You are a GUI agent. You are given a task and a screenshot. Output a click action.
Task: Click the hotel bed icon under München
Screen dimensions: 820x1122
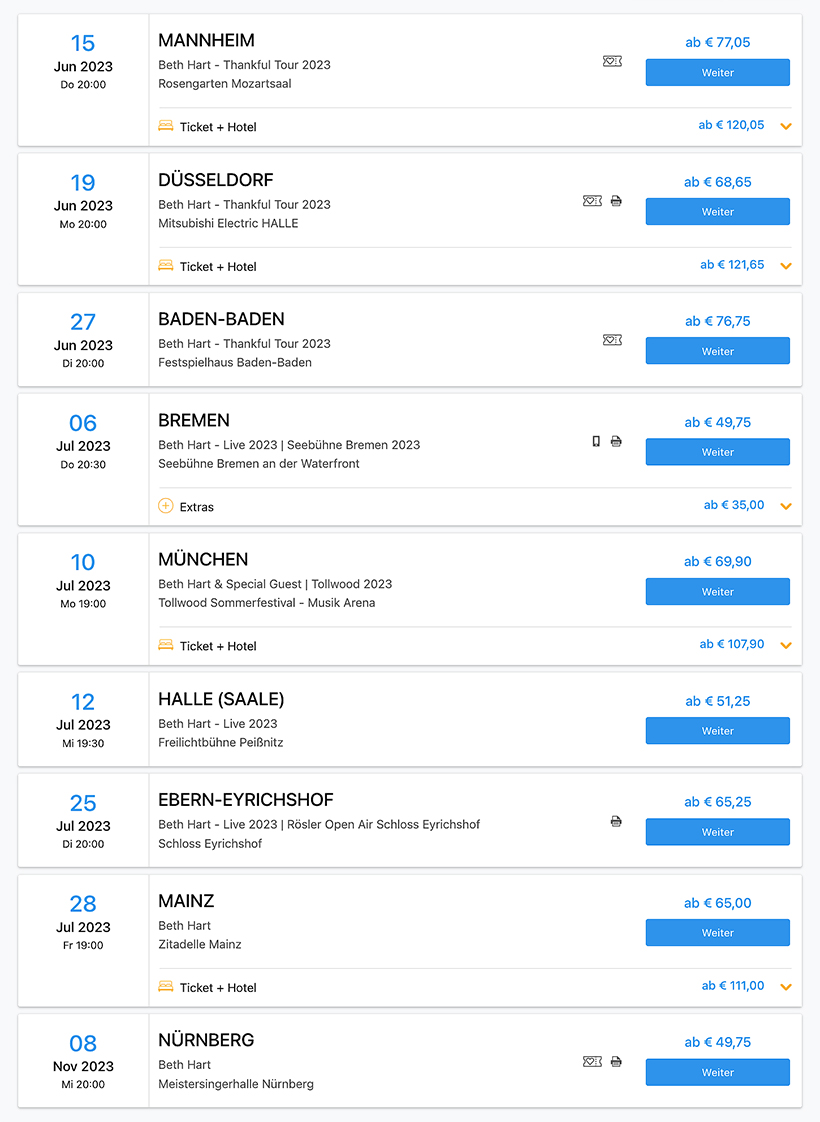(x=166, y=645)
